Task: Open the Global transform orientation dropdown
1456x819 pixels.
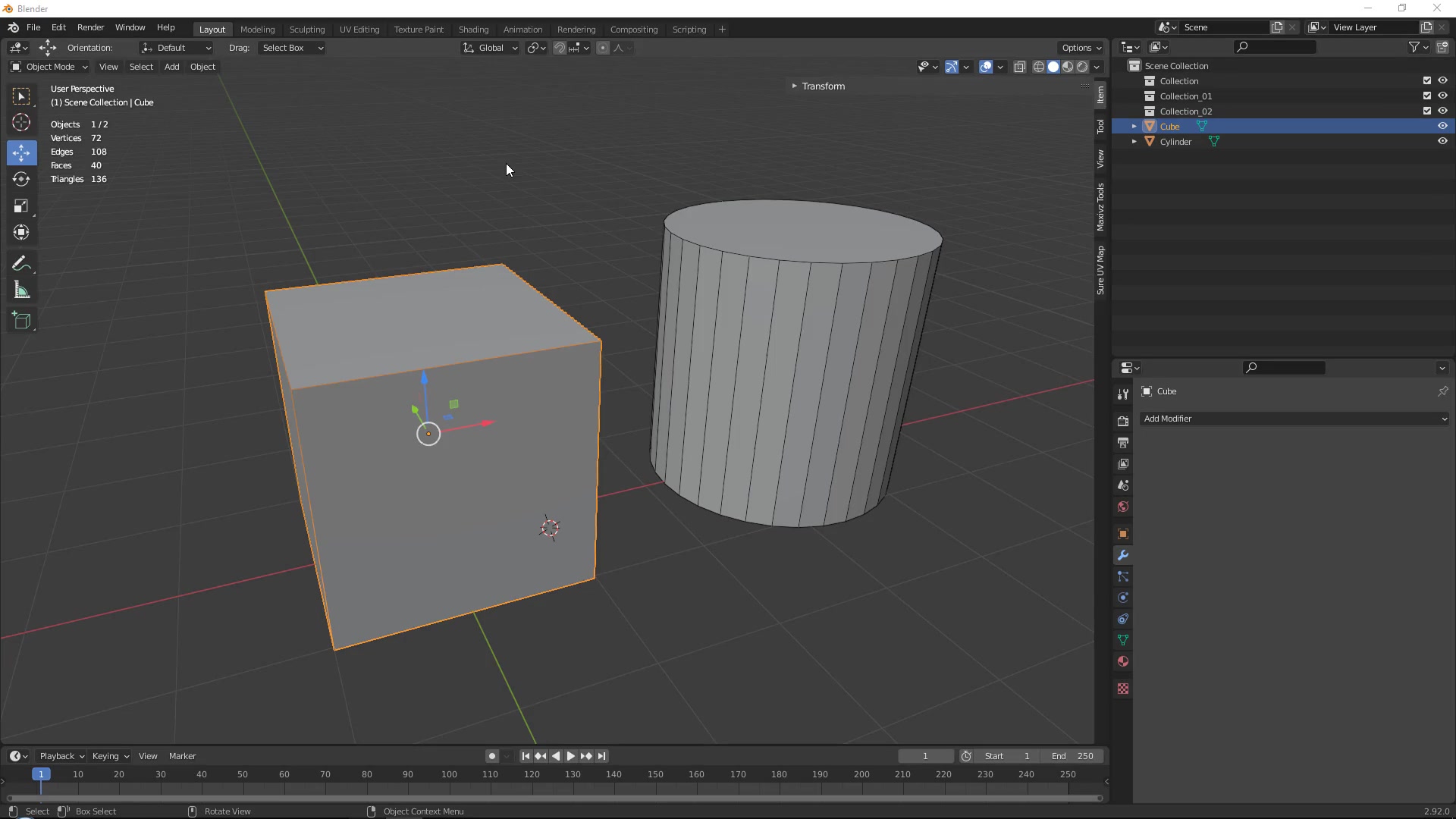Action: tap(490, 48)
